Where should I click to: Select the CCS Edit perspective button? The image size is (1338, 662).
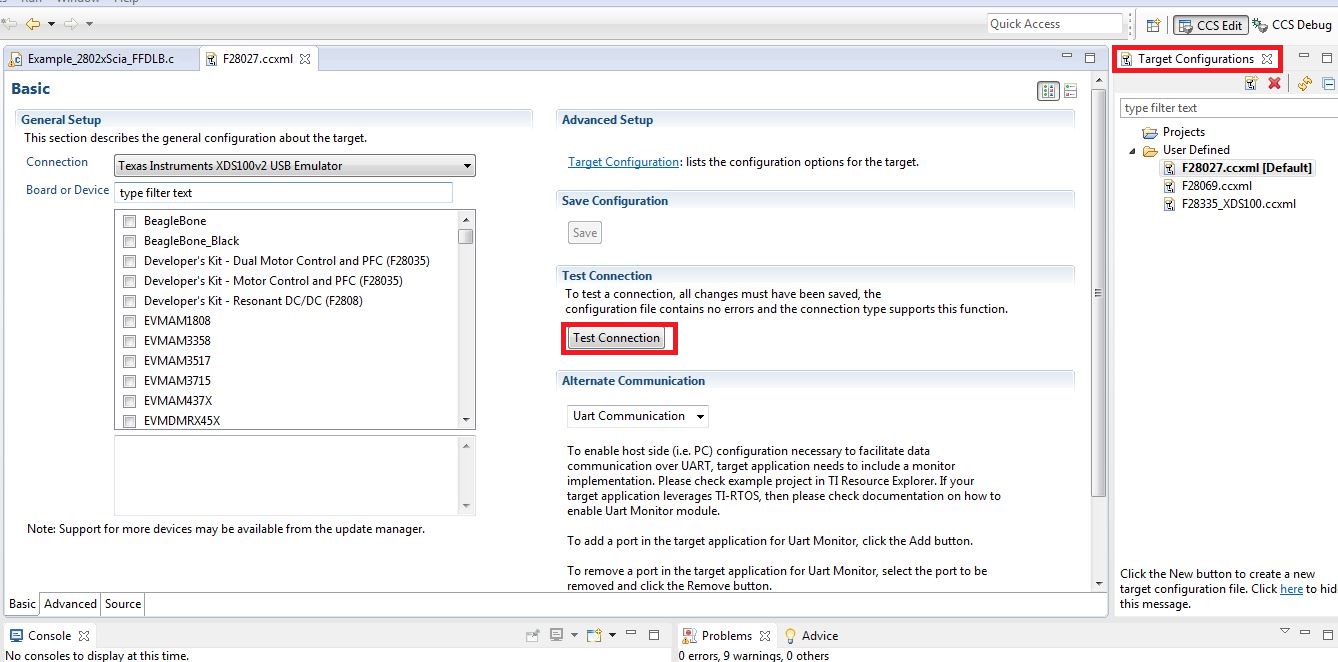pos(1209,25)
